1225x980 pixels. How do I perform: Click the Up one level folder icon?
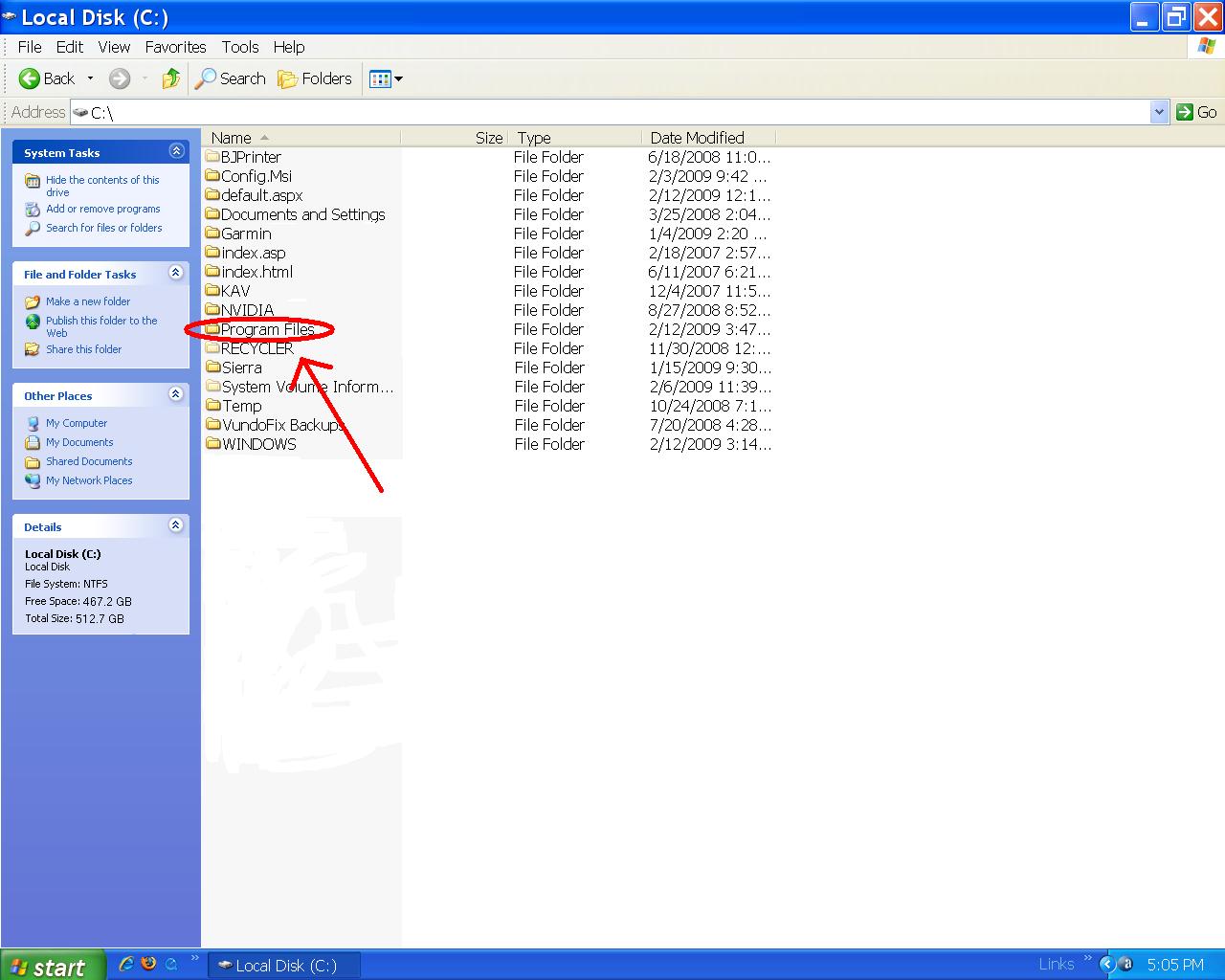pyautogui.click(x=171, y=78)
